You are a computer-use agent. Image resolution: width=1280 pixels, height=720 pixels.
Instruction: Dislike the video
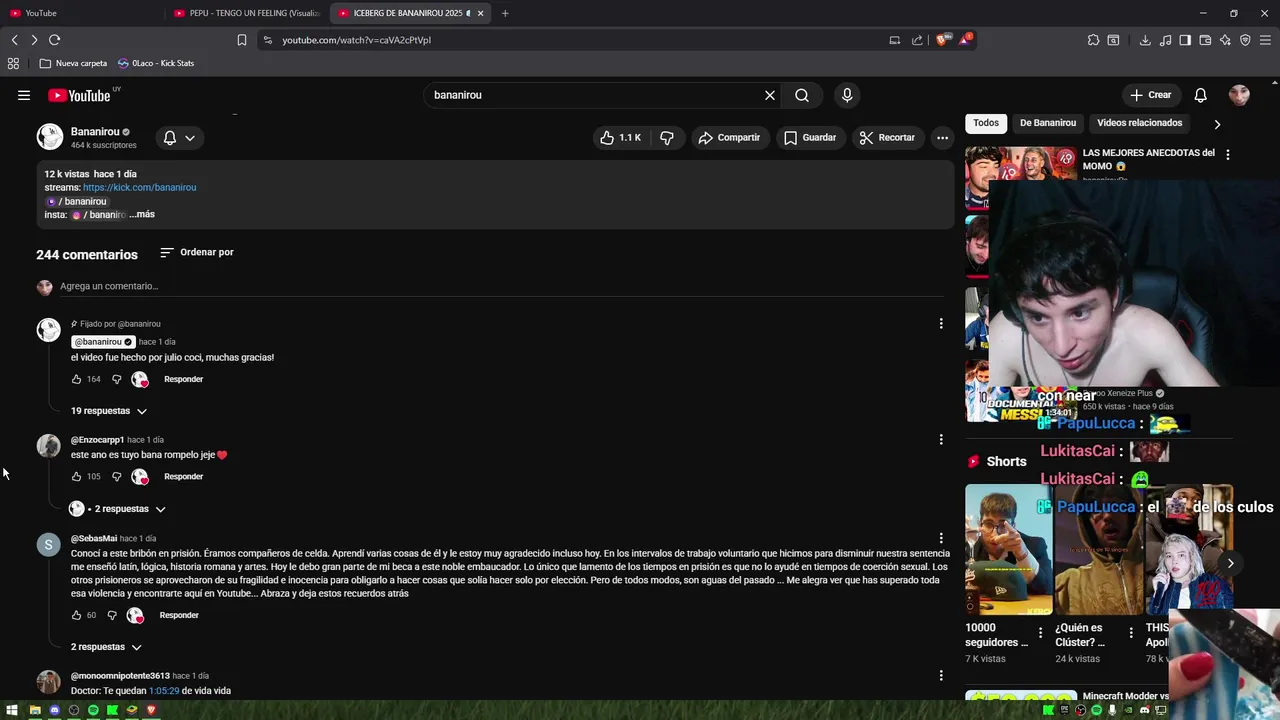[x=666, y=137]
